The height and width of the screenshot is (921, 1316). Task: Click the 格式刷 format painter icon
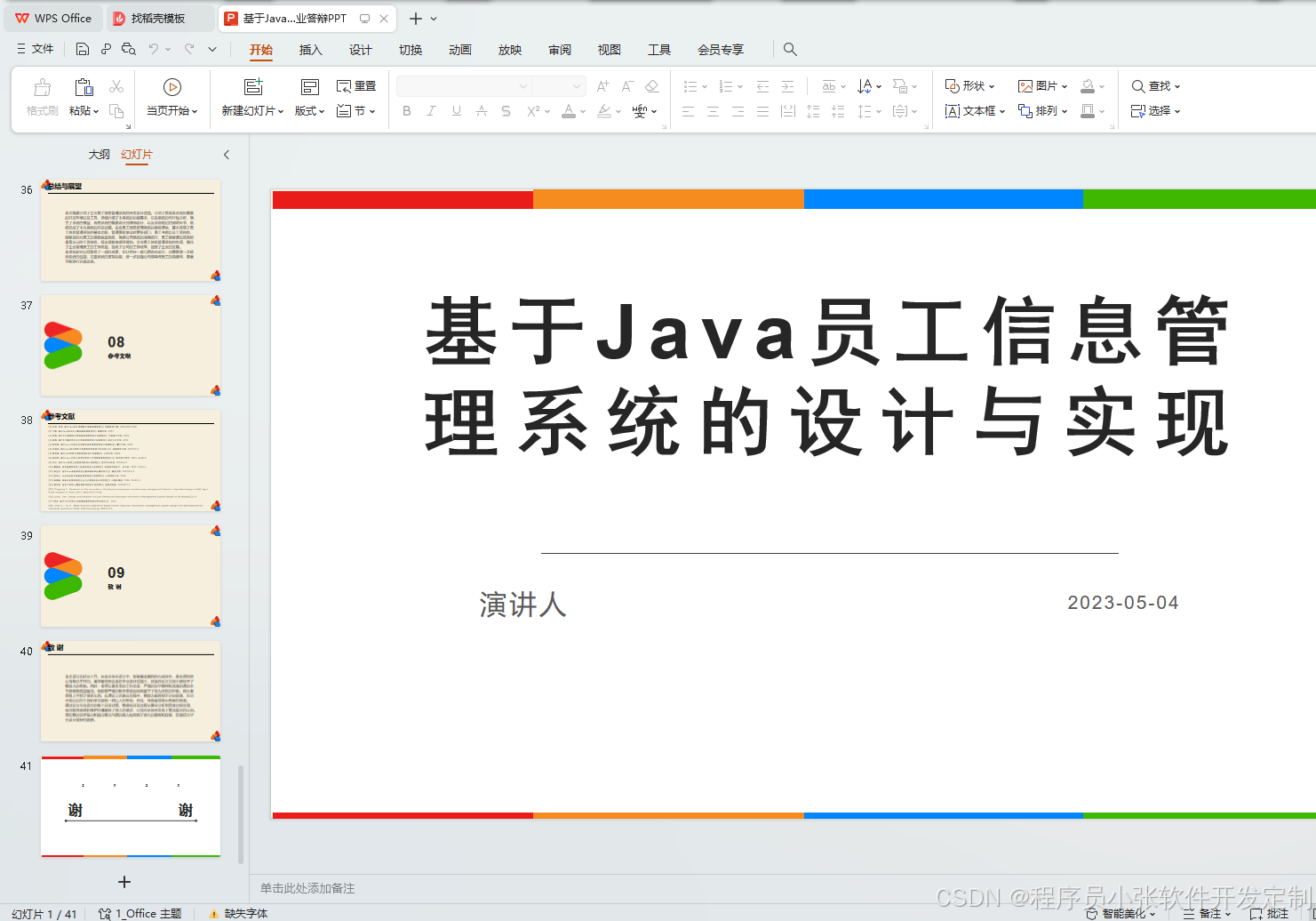click(41, 87)
